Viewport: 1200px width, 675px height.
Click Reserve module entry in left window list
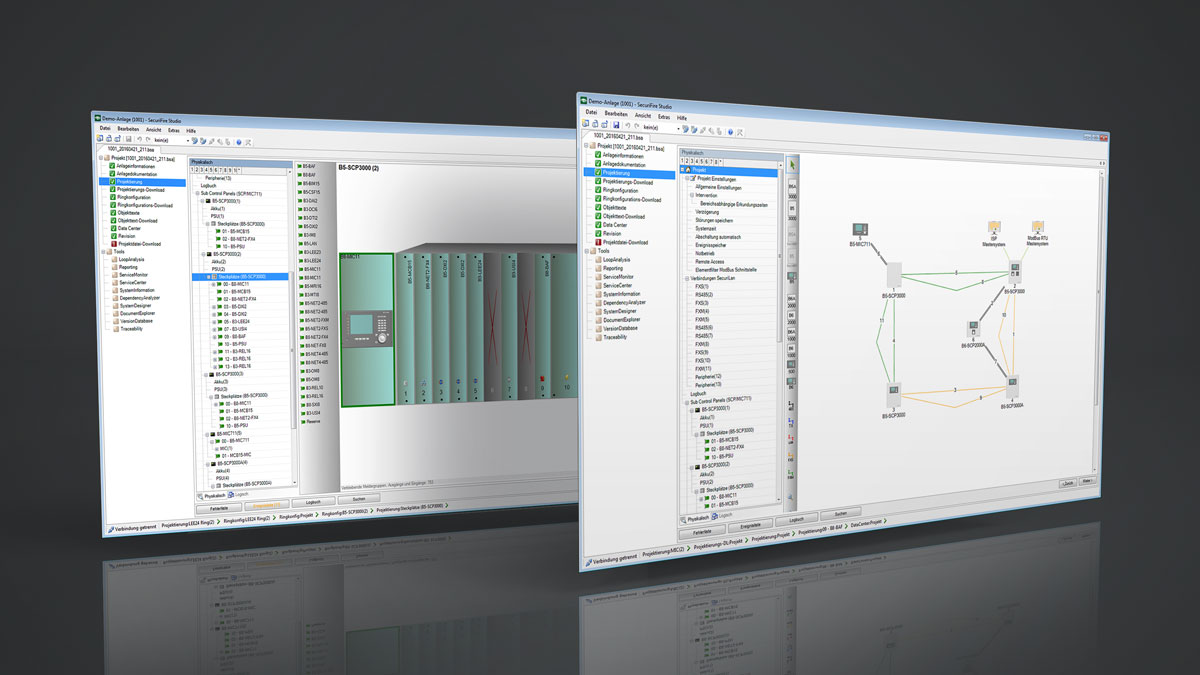(309, 421)
